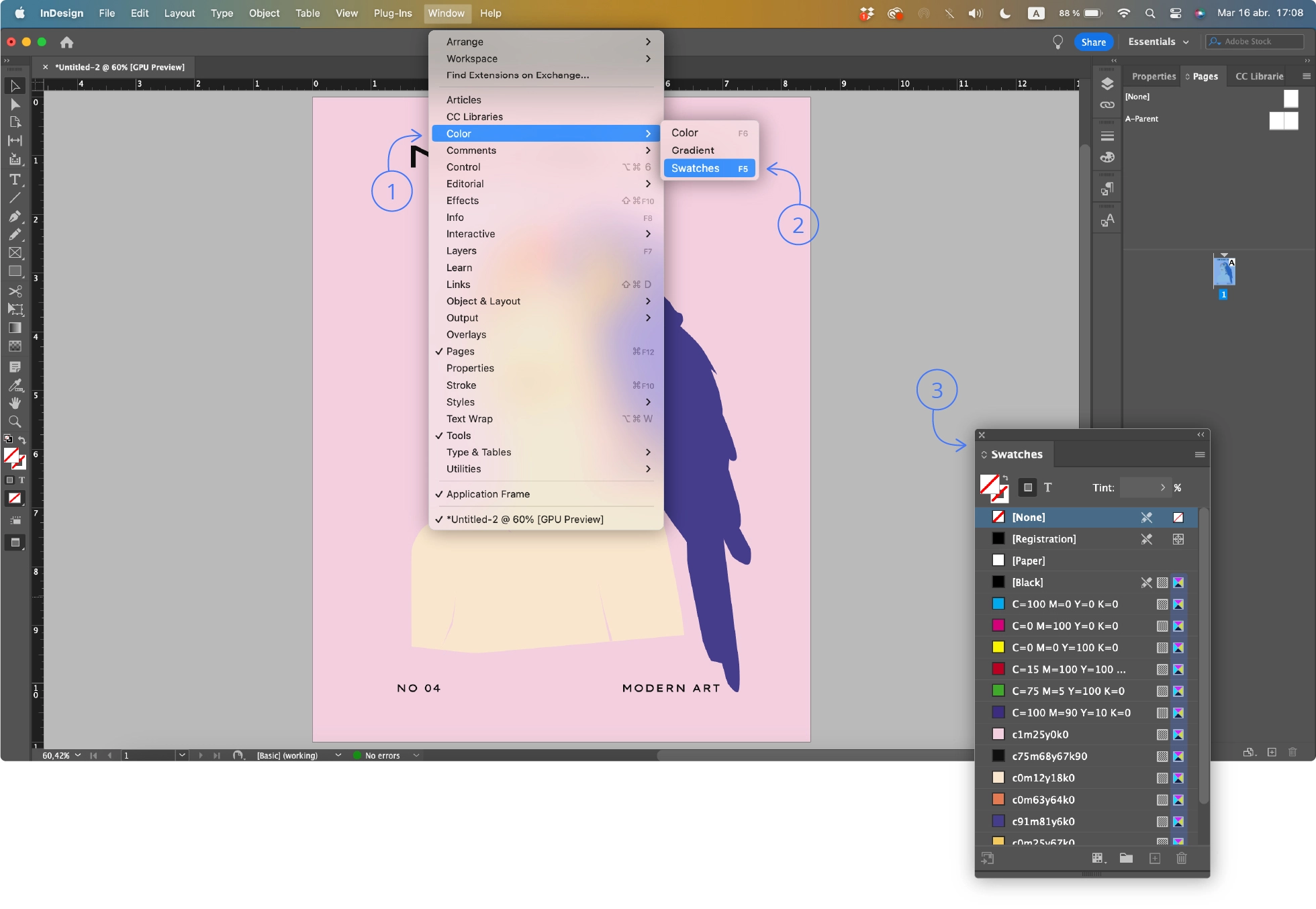Click the Share button
1316x909 pixels.
1094,42
